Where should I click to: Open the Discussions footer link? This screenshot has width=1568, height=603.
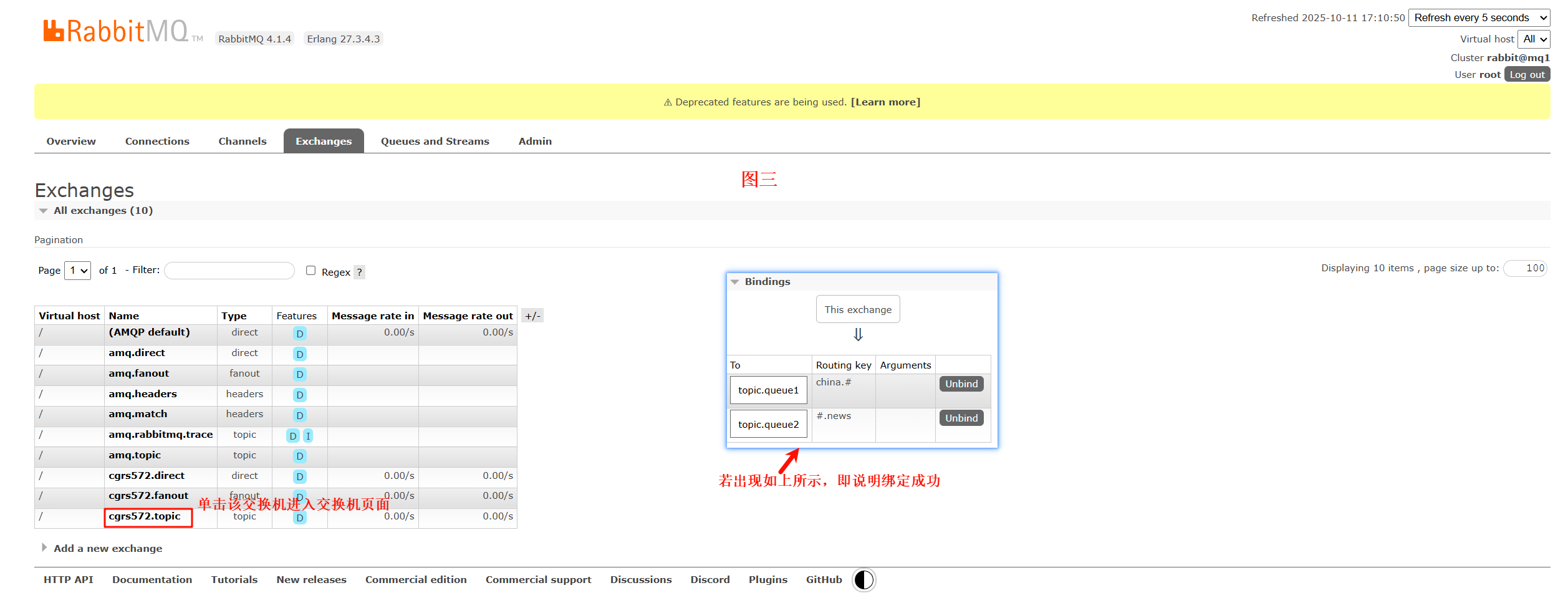[641, 580]
